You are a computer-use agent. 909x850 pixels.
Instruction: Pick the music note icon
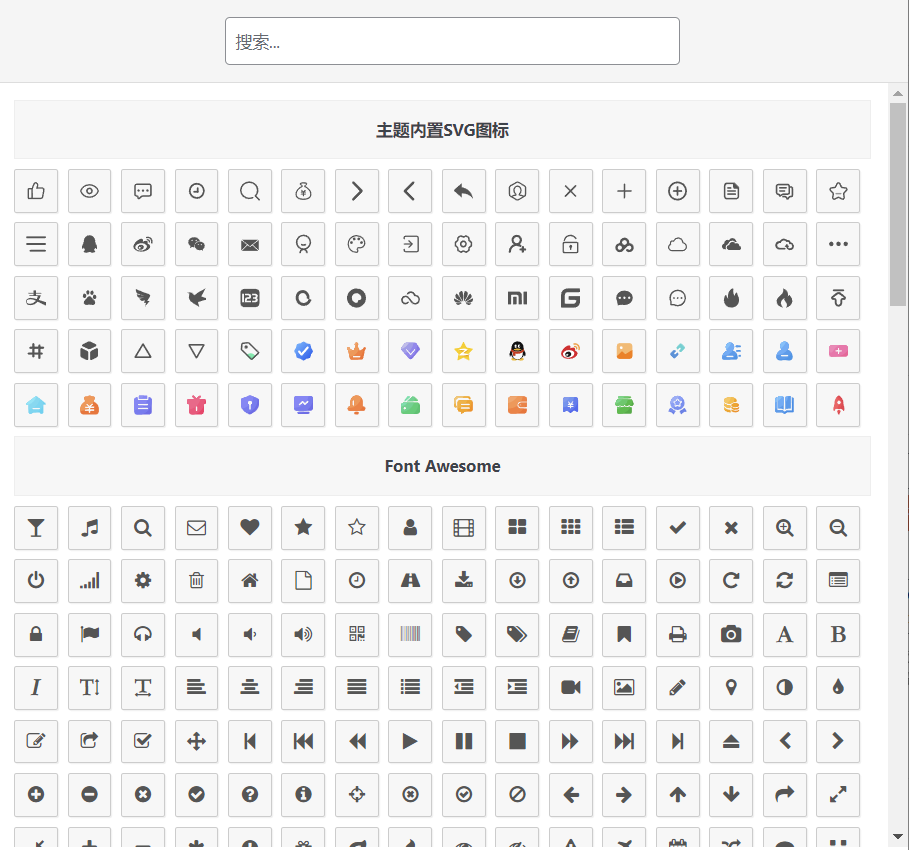(x=90, y=528)
